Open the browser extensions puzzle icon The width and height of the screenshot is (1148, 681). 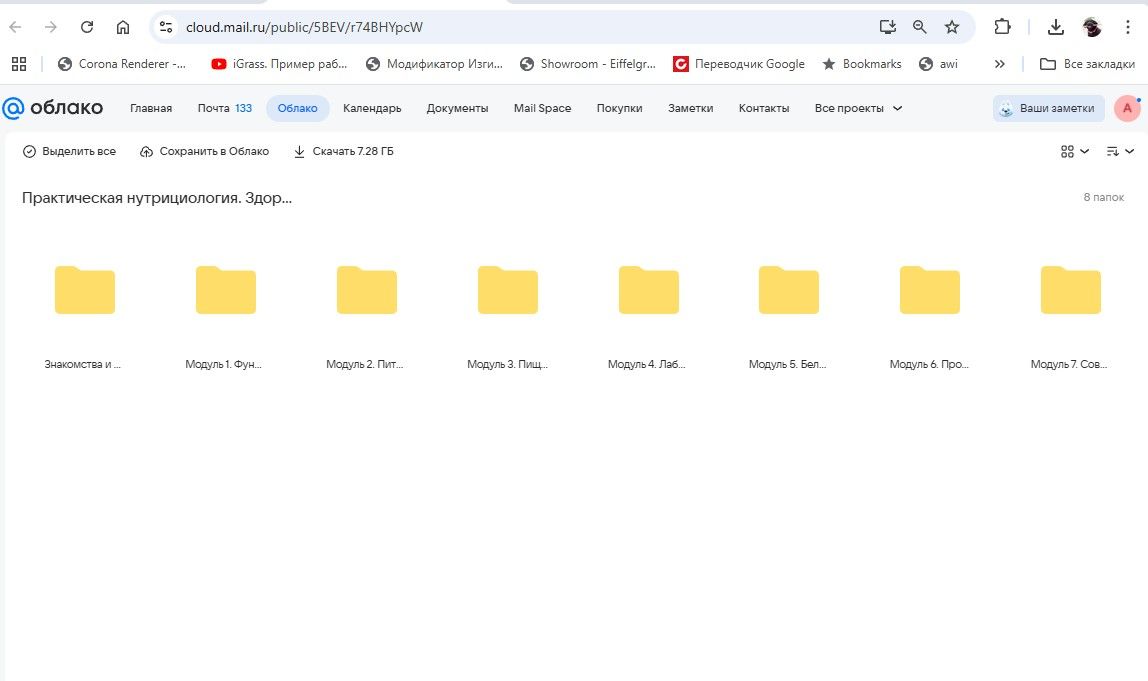point(1002,27)
